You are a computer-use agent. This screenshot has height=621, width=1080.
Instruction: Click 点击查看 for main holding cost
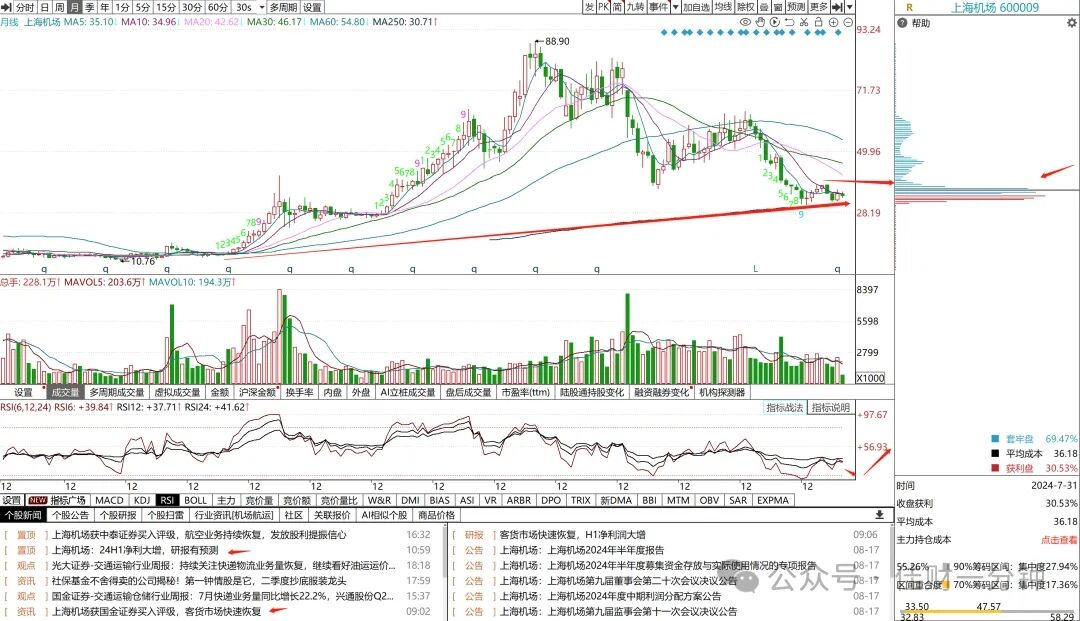click(1059, 540)
